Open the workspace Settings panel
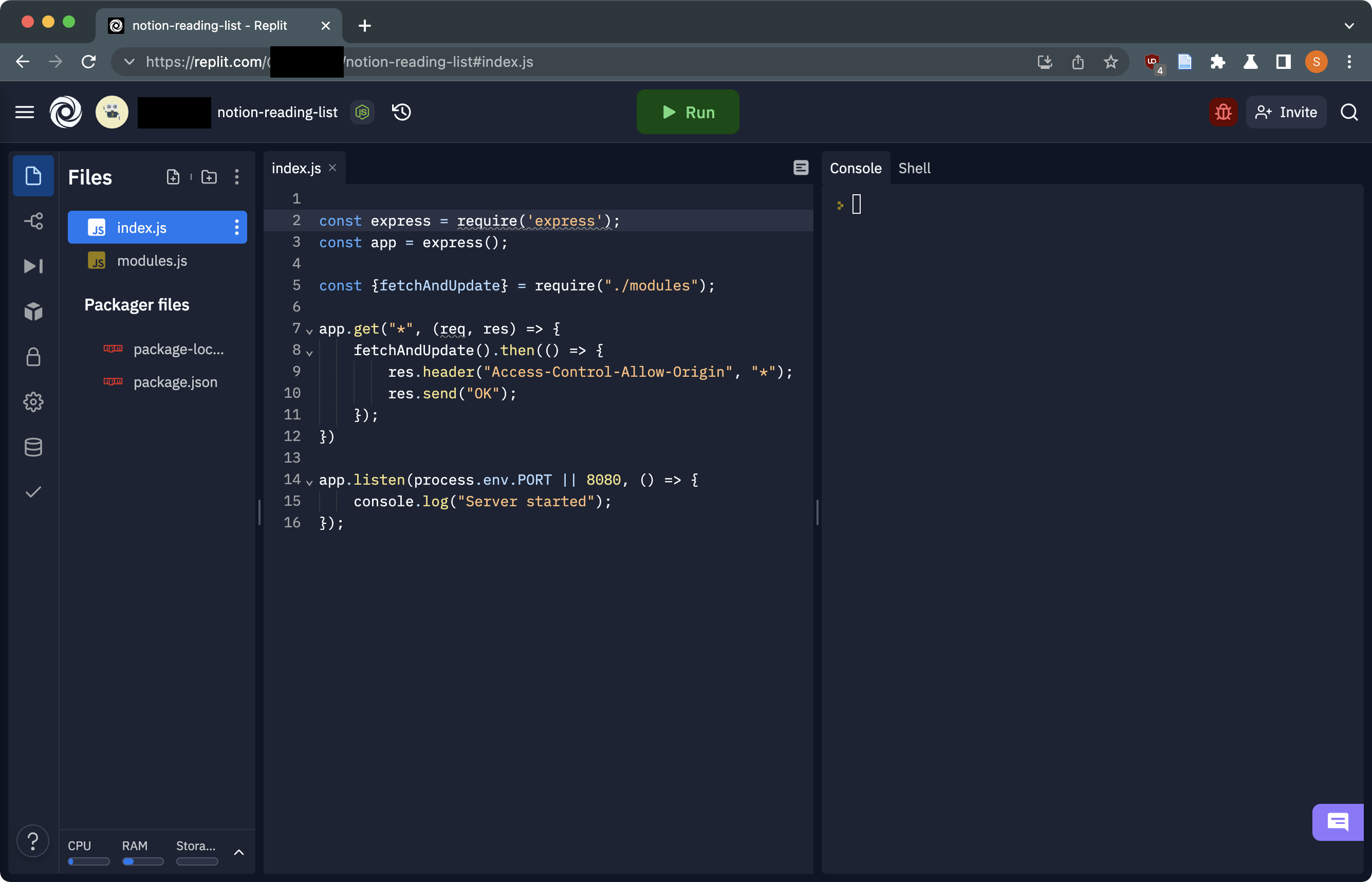The image size is (1372, 882). tap(33, 401)
